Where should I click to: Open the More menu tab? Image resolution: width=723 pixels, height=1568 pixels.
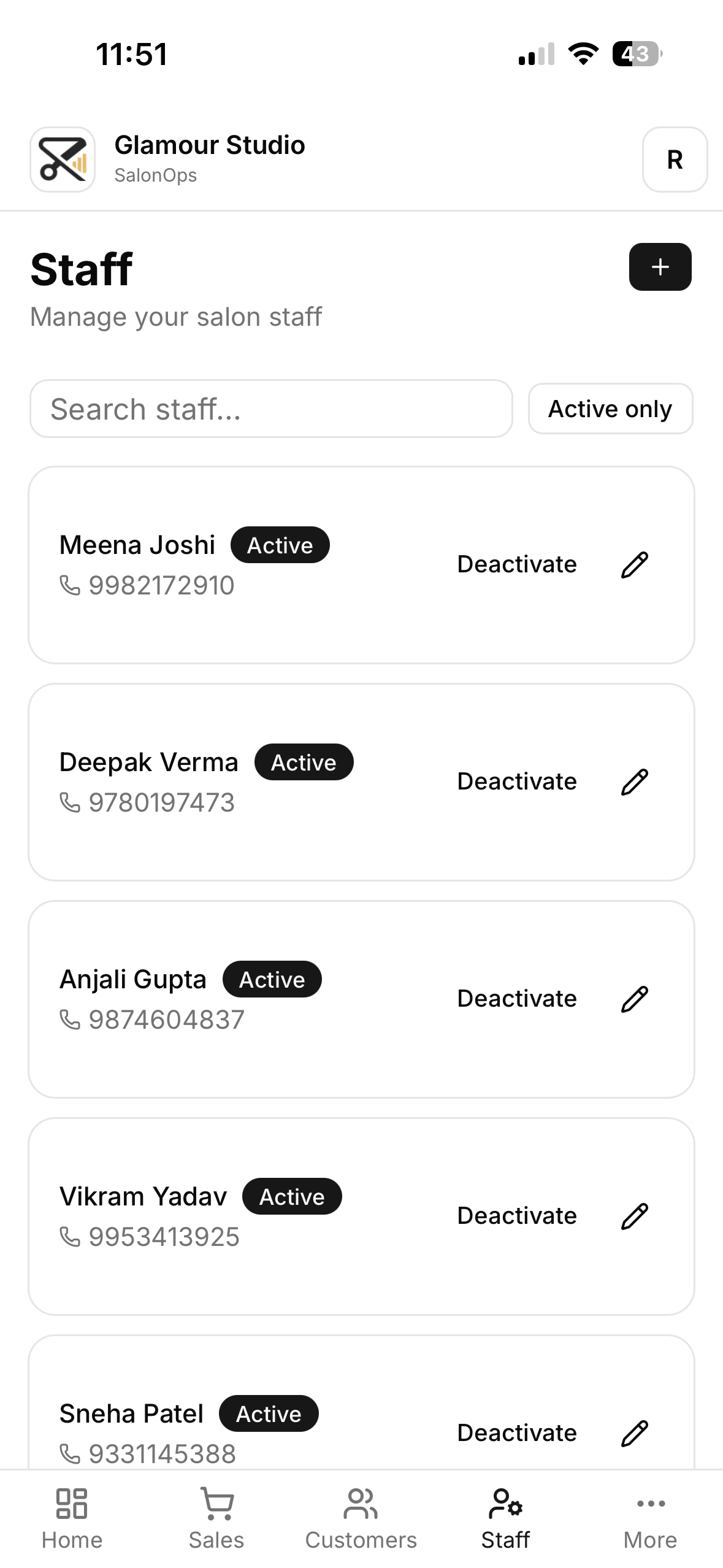click(x=650, y=1519)
